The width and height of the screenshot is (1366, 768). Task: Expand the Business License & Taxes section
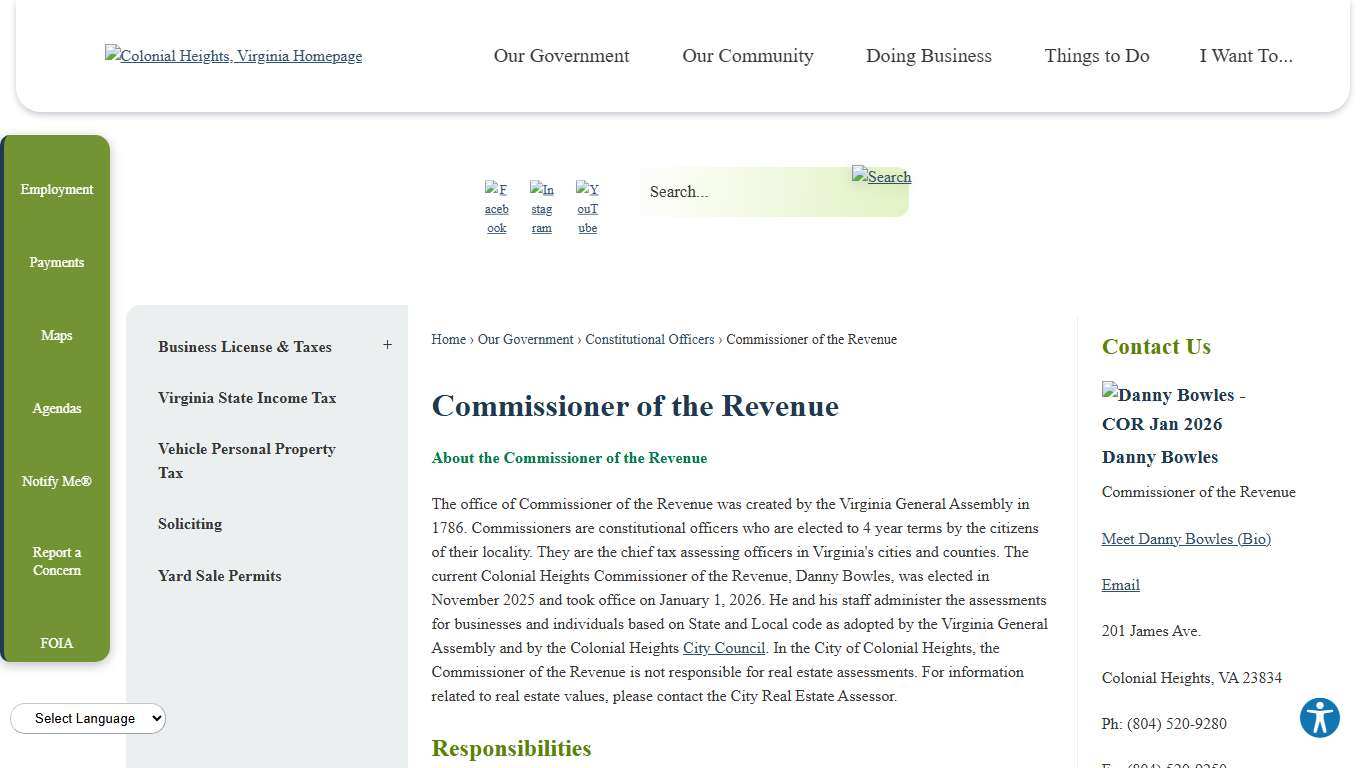click(388, 345)
